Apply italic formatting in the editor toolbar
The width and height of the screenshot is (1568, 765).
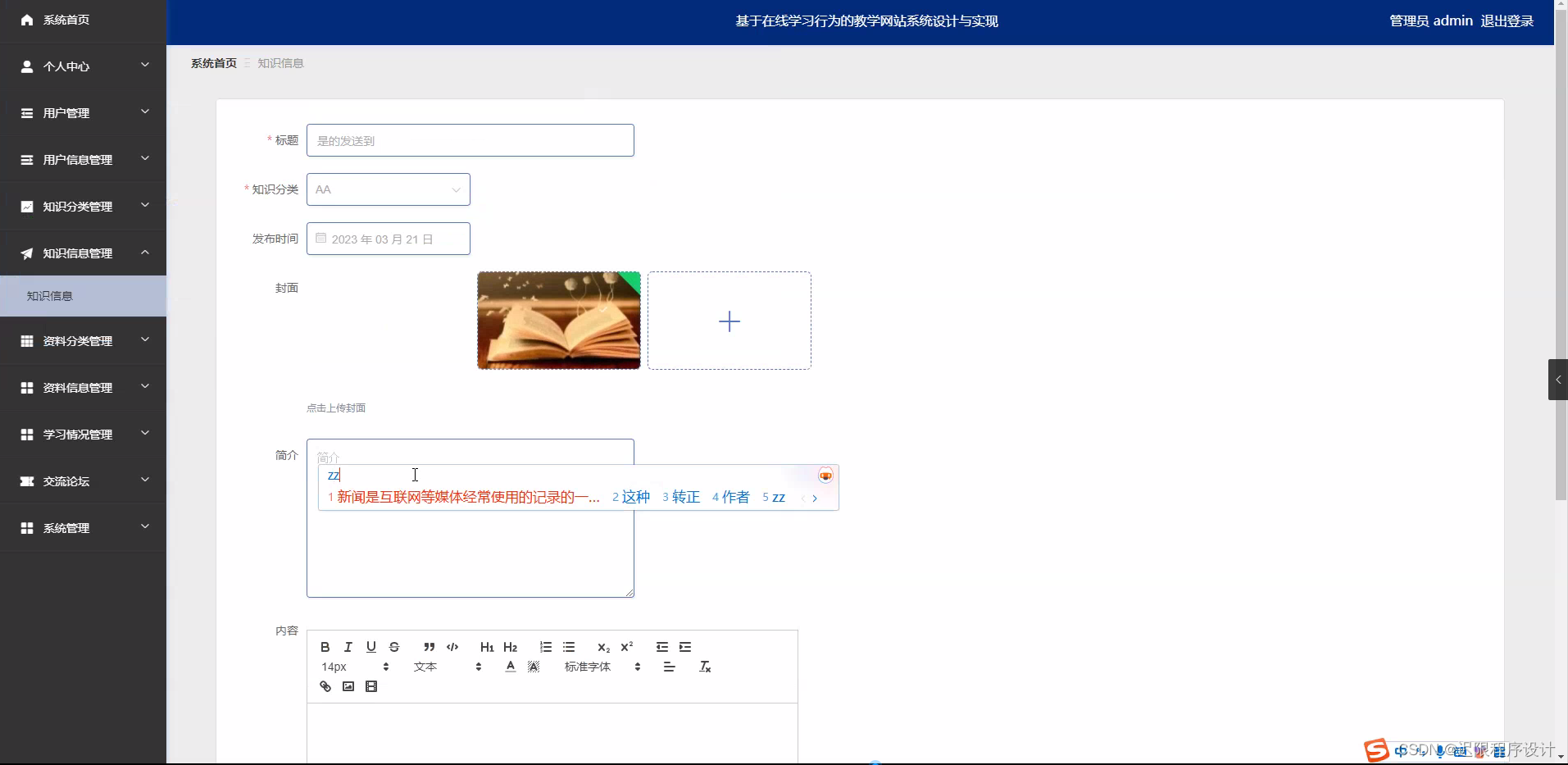(x=348, y=647)
